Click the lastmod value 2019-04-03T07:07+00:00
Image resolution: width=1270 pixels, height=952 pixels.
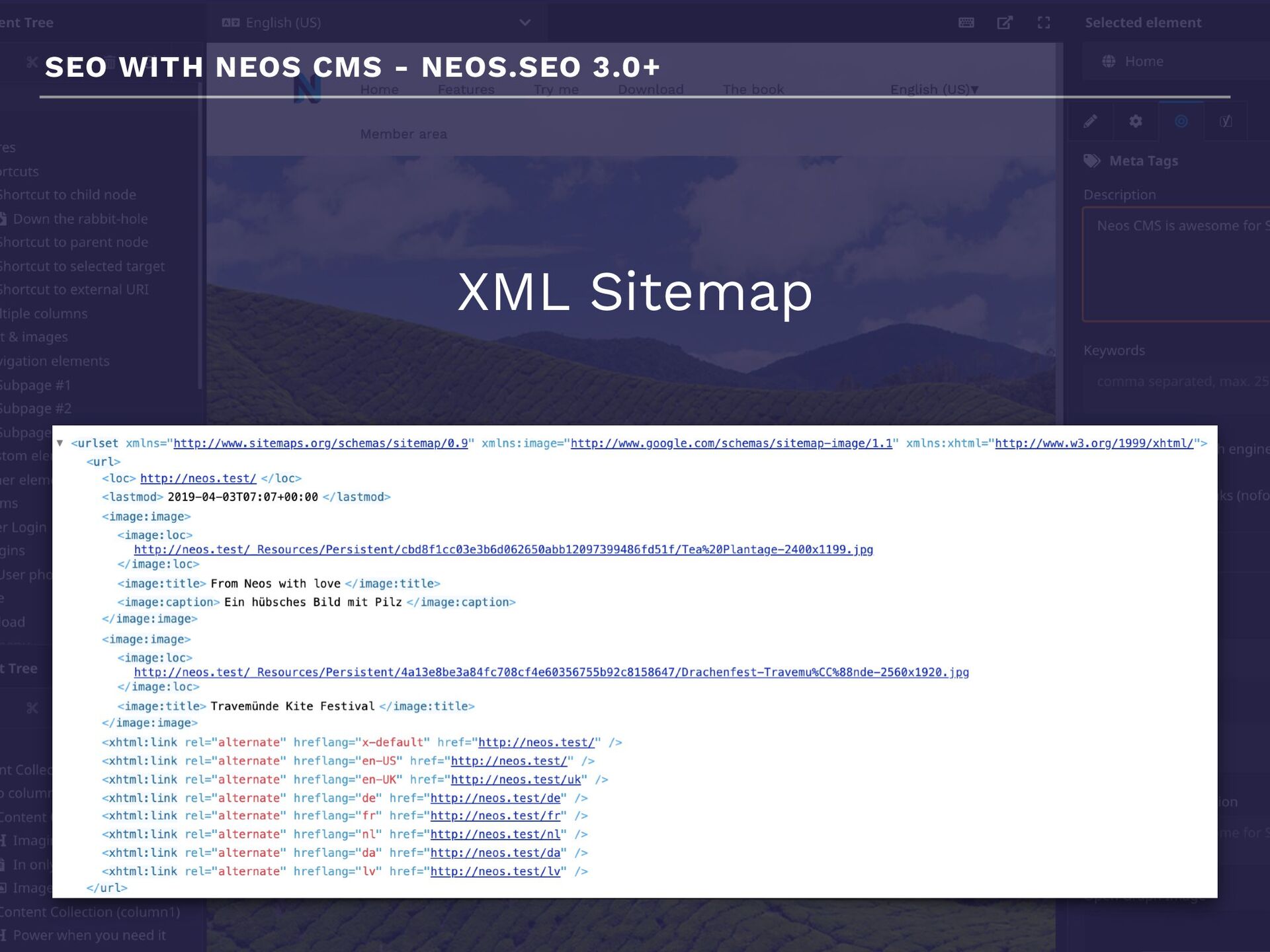[x=243, y=497]
